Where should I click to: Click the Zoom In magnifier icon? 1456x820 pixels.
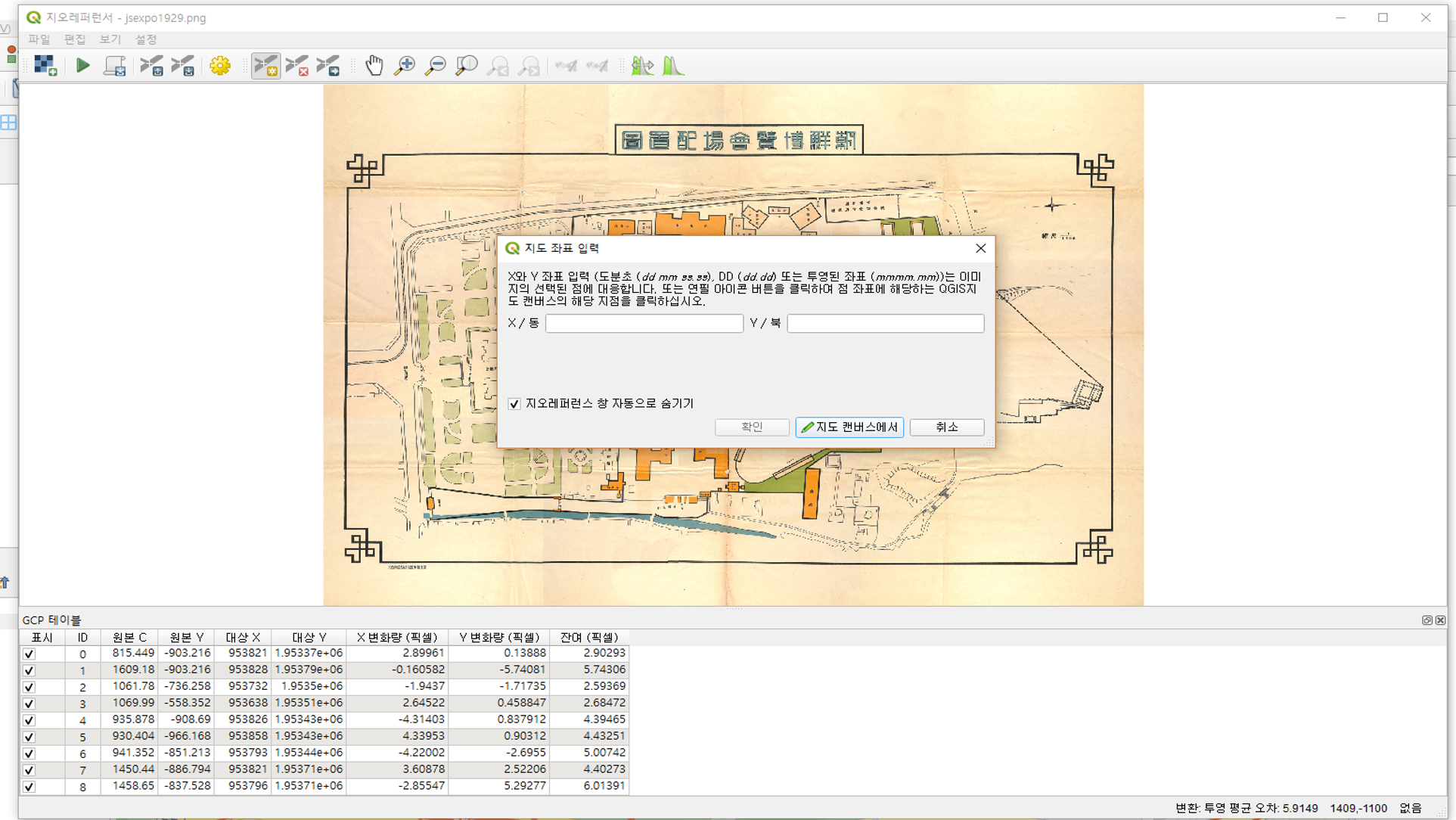pyautogui.click(x=405, y=66)
